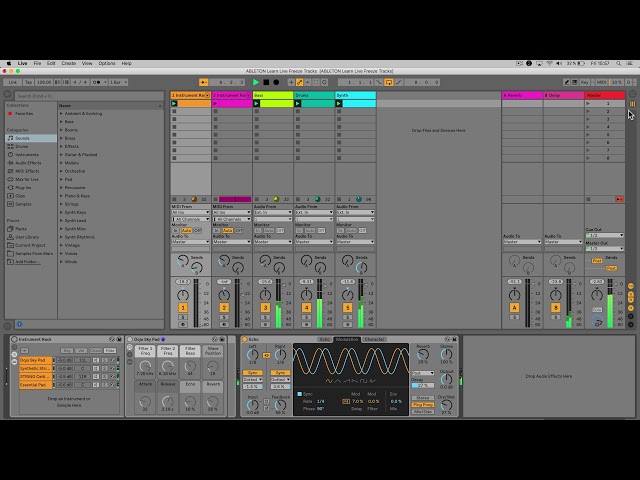Arm the Arrangement Record button
Screen dimensions: 640x480
pyautogui.click(x=276, y=82)
